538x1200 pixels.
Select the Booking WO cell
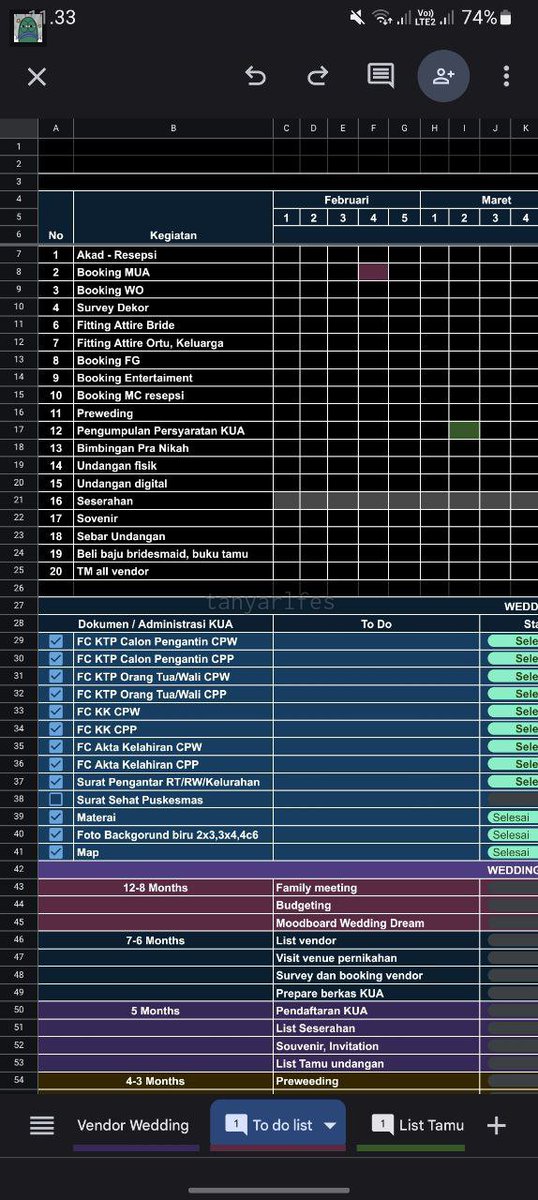tap(173, 290)
